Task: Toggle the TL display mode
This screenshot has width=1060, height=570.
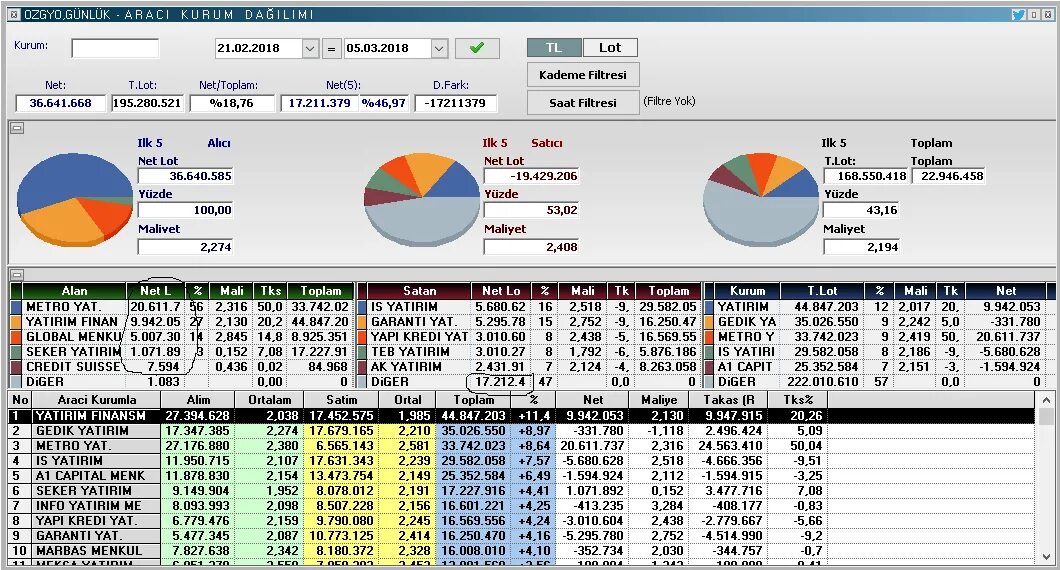Action: (554, 47)
